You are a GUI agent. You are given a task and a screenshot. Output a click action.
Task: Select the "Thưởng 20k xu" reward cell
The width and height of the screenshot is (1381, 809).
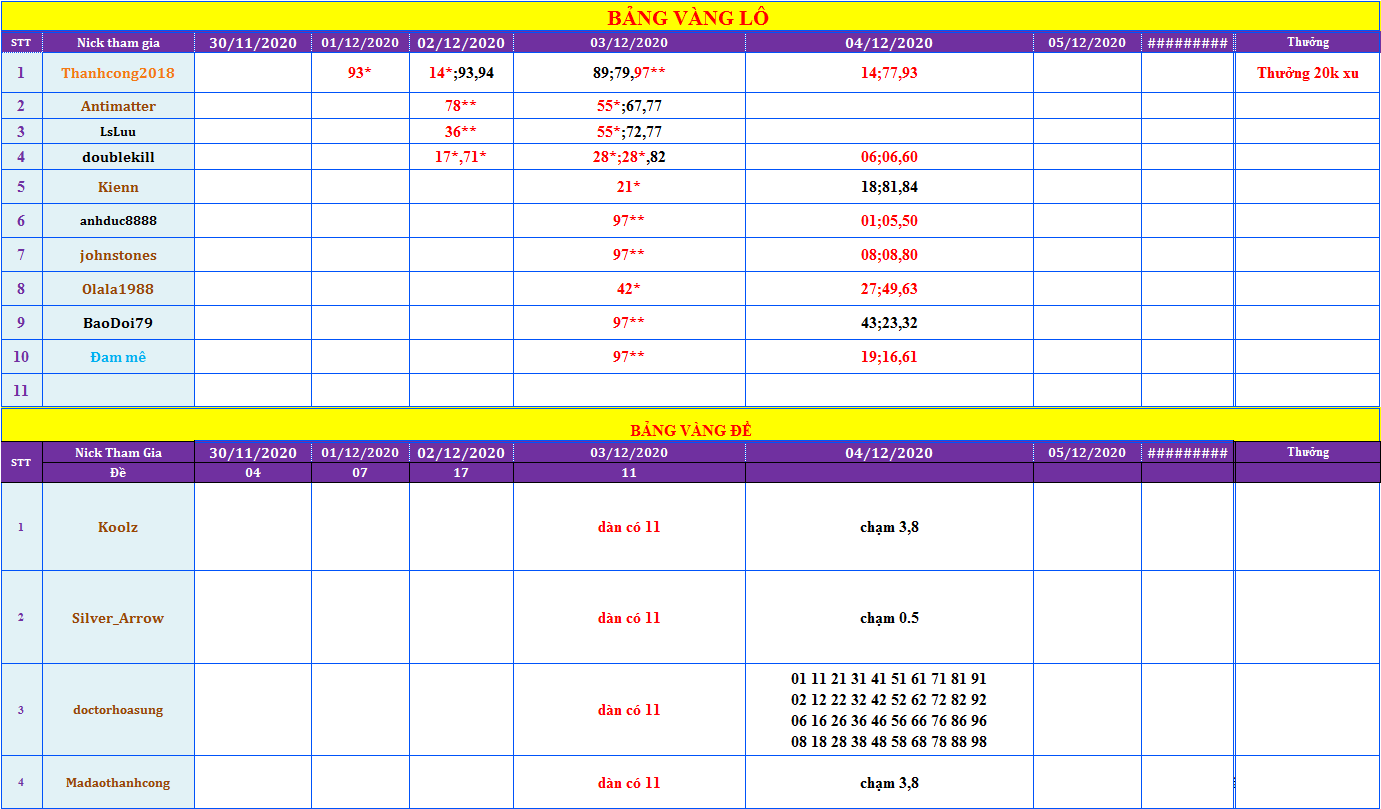[x=1307, y=73]
